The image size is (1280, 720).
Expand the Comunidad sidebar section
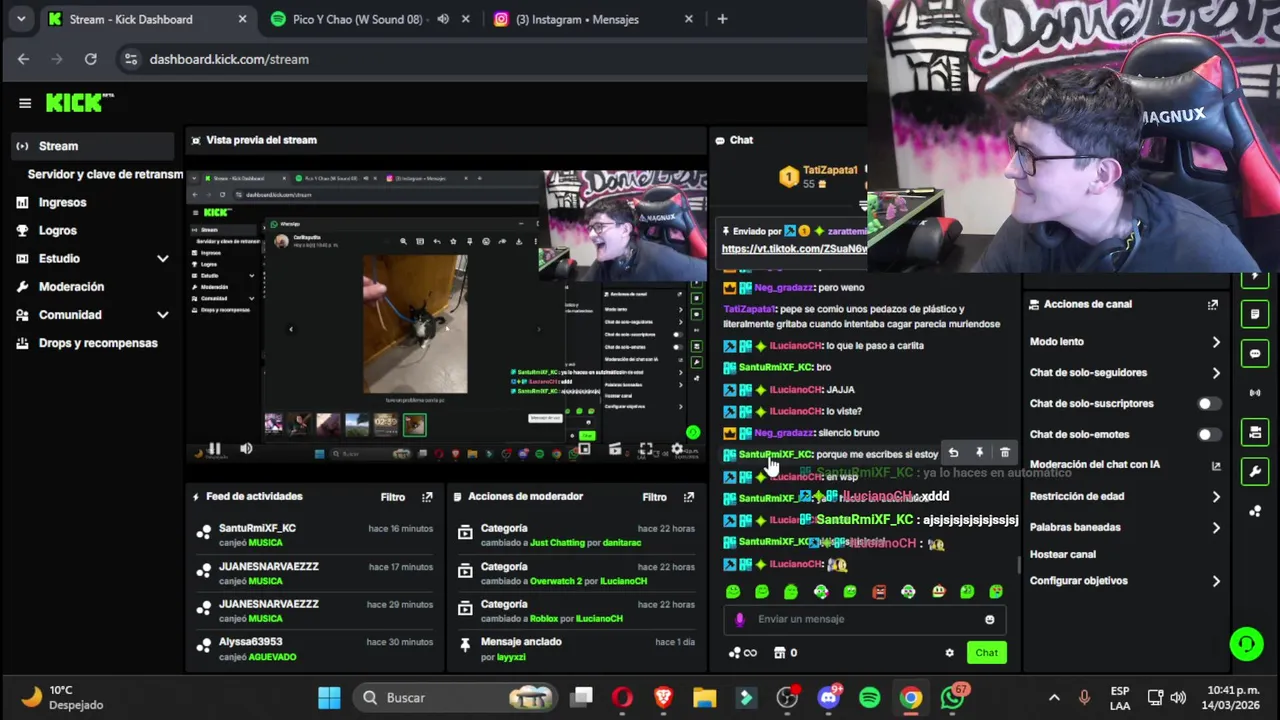pos(162,315)
